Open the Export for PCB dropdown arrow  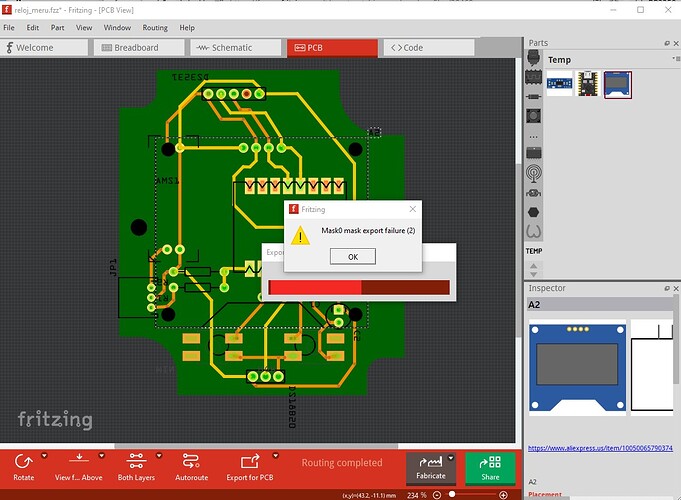(275, 456)
